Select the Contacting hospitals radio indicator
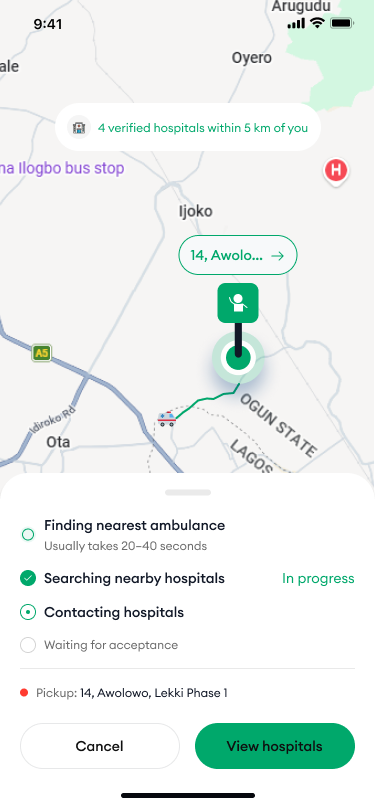The image size is (375, 812). tap(28, 613)
